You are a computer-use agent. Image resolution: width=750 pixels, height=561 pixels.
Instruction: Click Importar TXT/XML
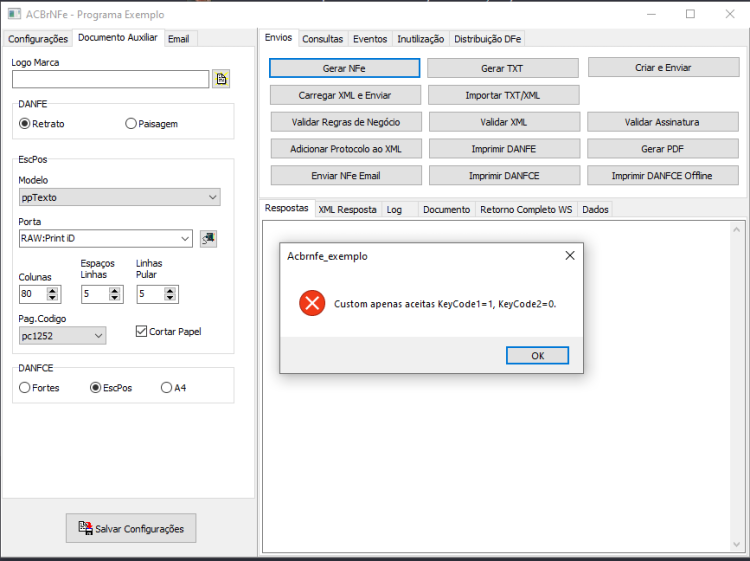point(503,95)
